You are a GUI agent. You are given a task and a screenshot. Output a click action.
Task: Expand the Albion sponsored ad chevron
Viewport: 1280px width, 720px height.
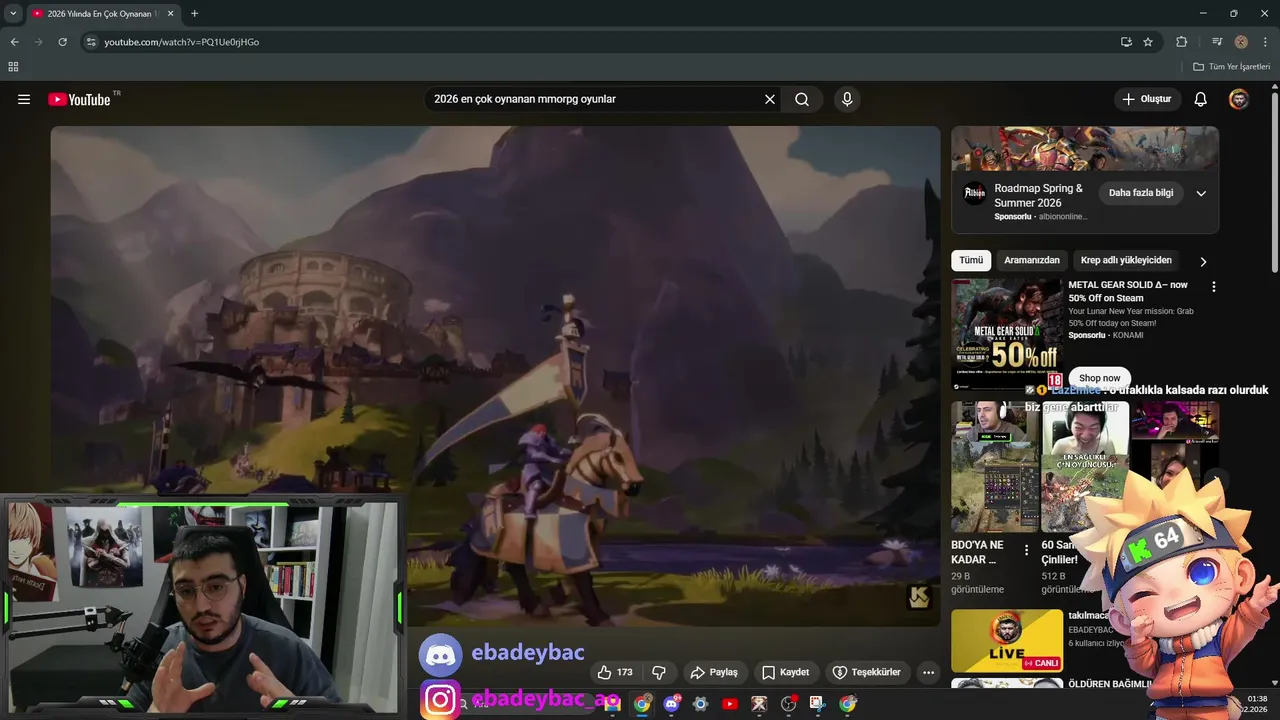point(1201,193)
